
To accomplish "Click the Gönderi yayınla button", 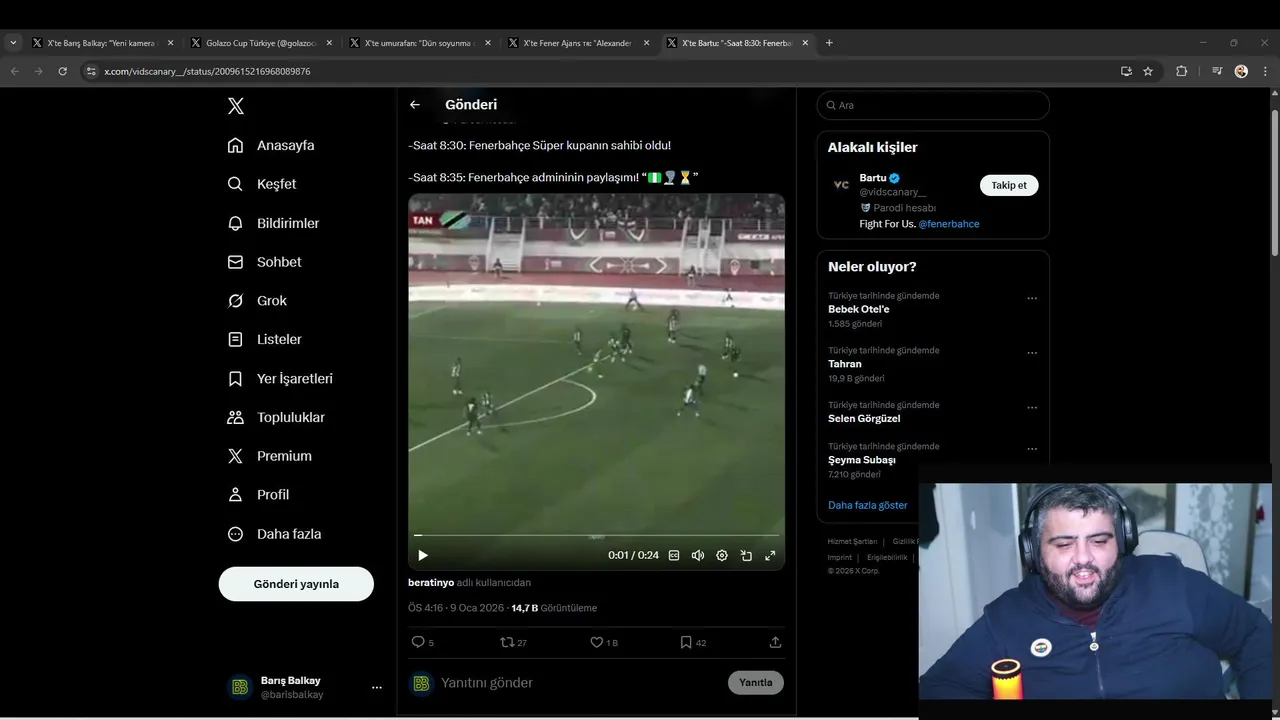I will (296, 584).
